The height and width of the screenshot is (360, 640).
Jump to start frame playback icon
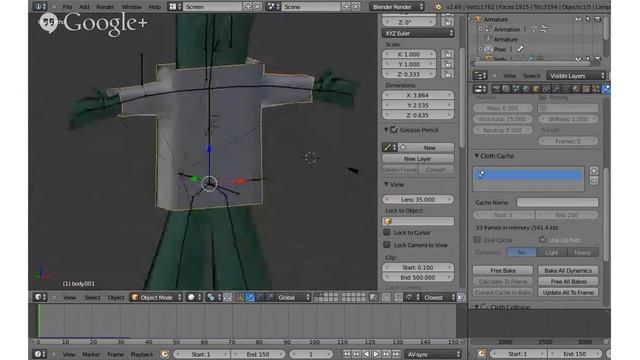(x=347, y=354)
